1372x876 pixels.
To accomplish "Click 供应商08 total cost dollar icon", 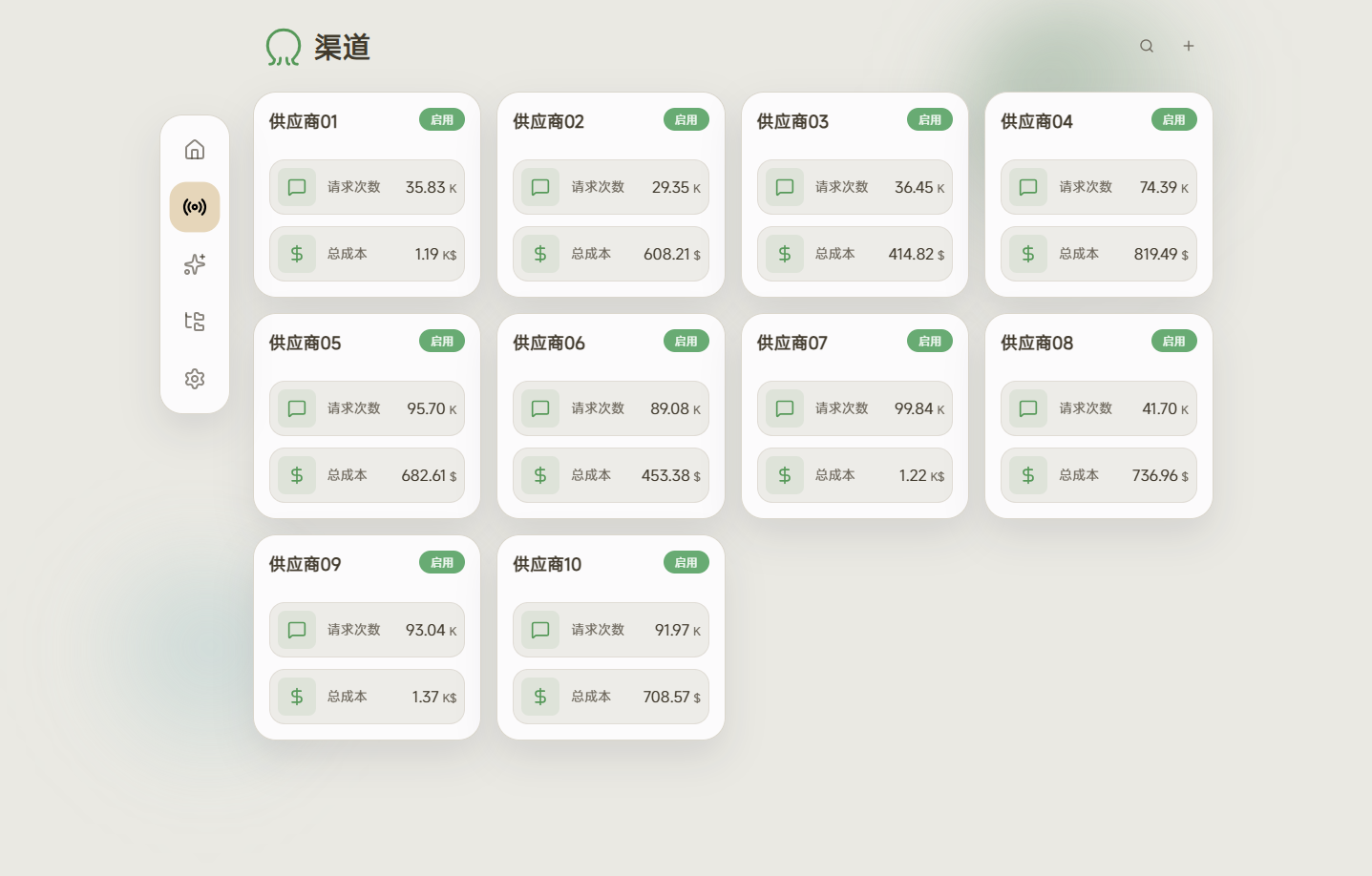I will [1028, 475].
